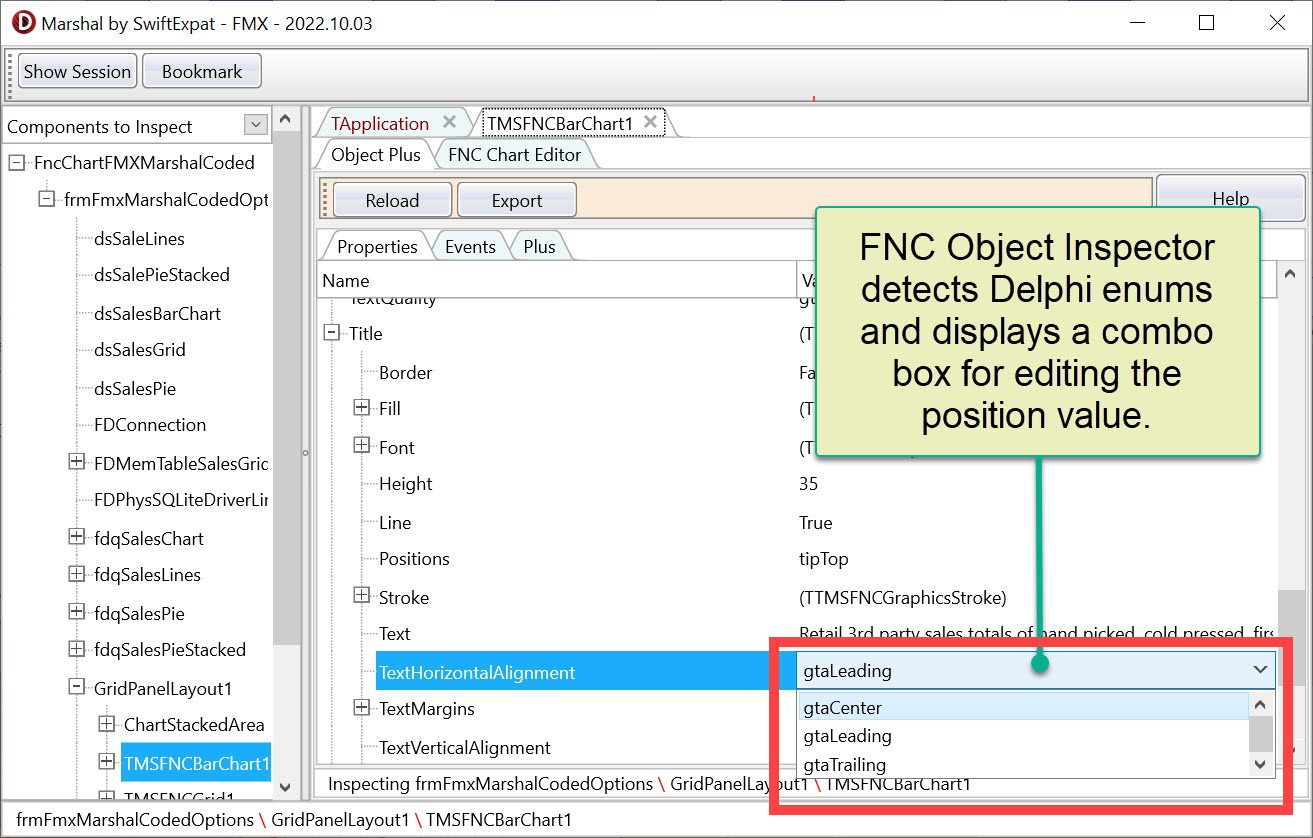Click the TStroke value (TTMSFNCGraphicsStroke)
Viewport: 1313px width, 838px height.
point(903,598)
